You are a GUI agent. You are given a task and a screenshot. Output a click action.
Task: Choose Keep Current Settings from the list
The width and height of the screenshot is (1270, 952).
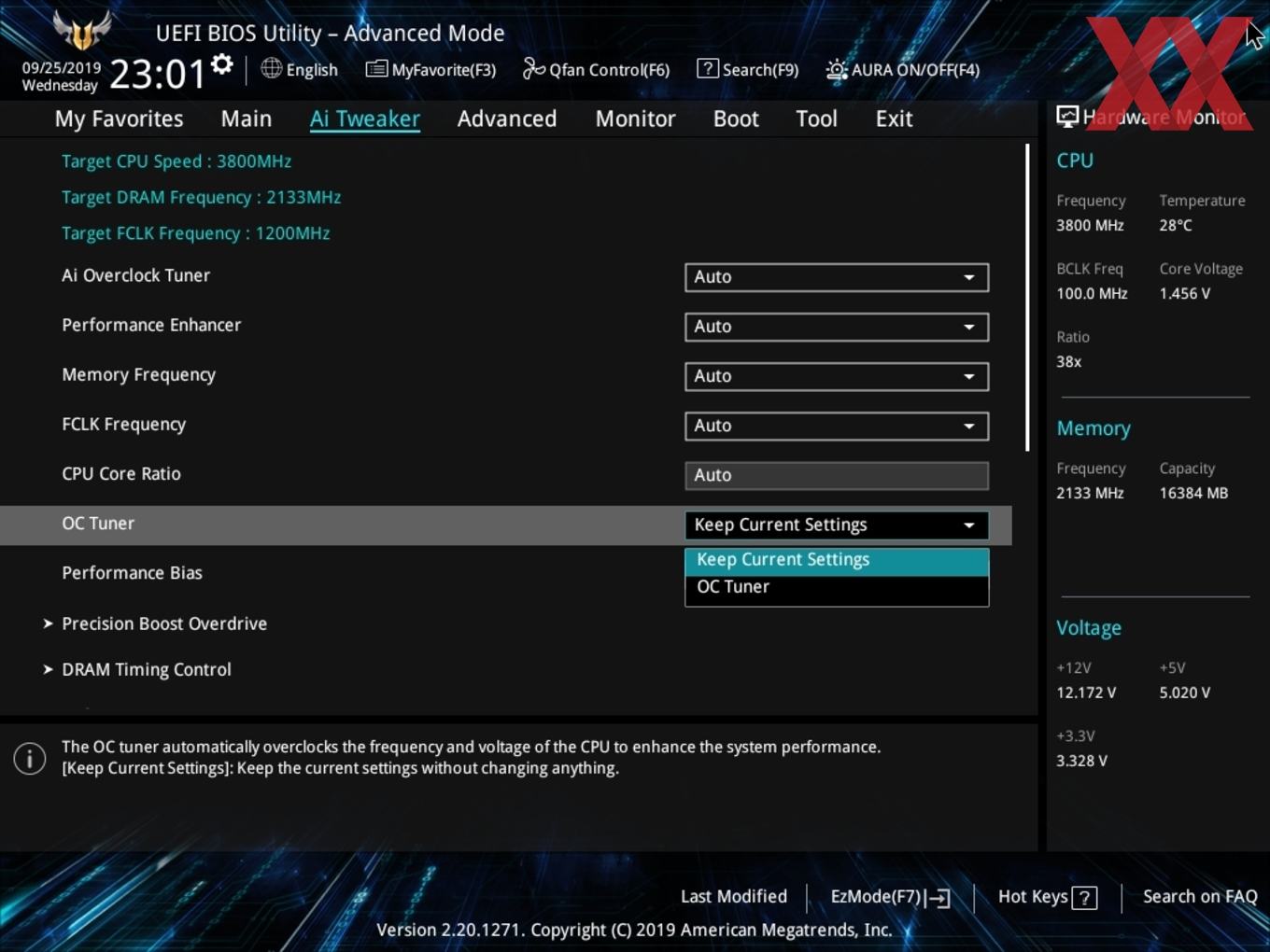[x=837, y=560]
